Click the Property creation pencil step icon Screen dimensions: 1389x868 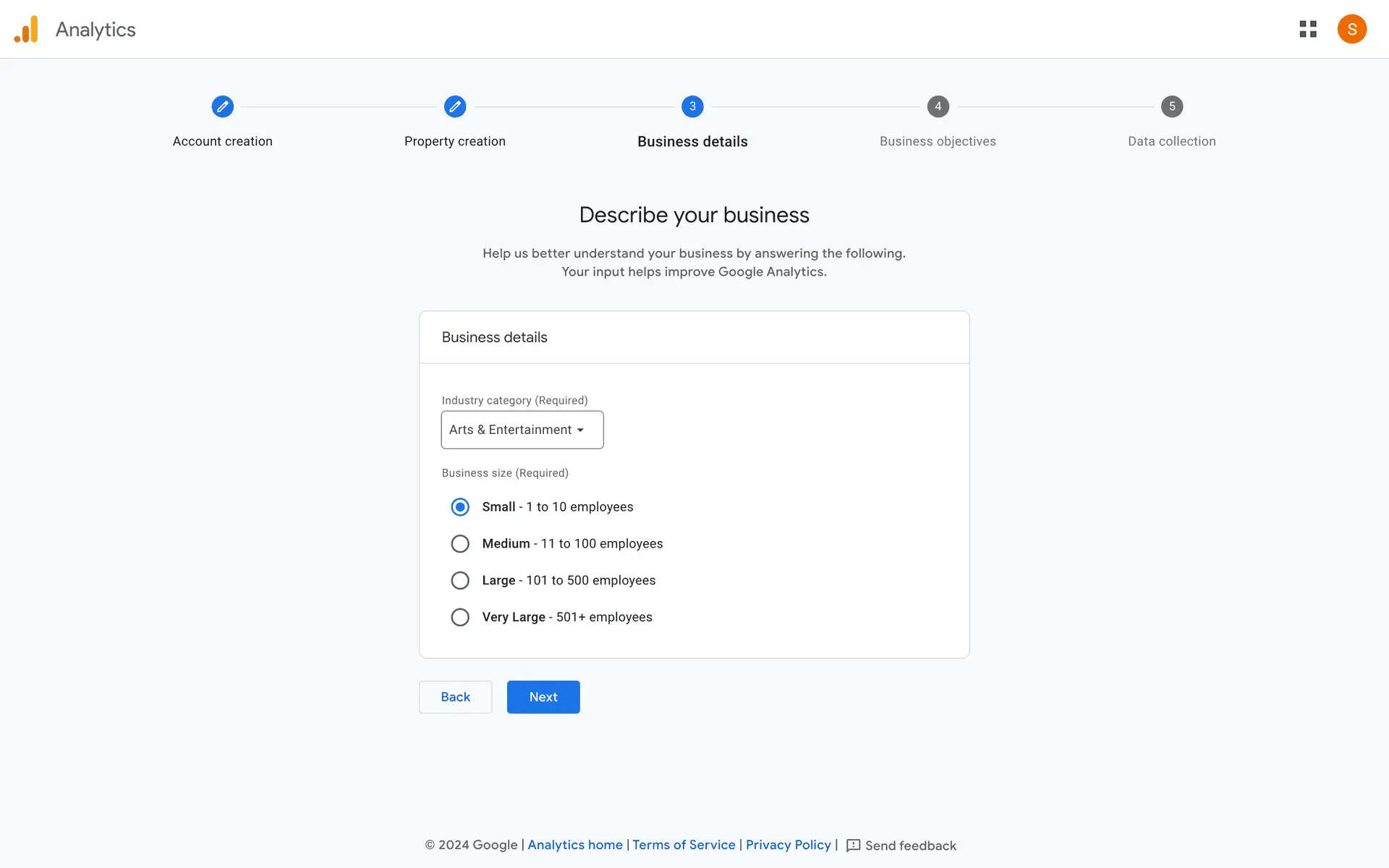455,106
